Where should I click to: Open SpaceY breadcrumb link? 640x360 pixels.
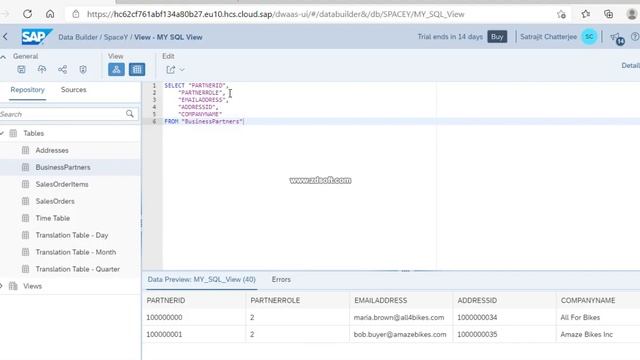pyautogui.click(x=116, y=37)
